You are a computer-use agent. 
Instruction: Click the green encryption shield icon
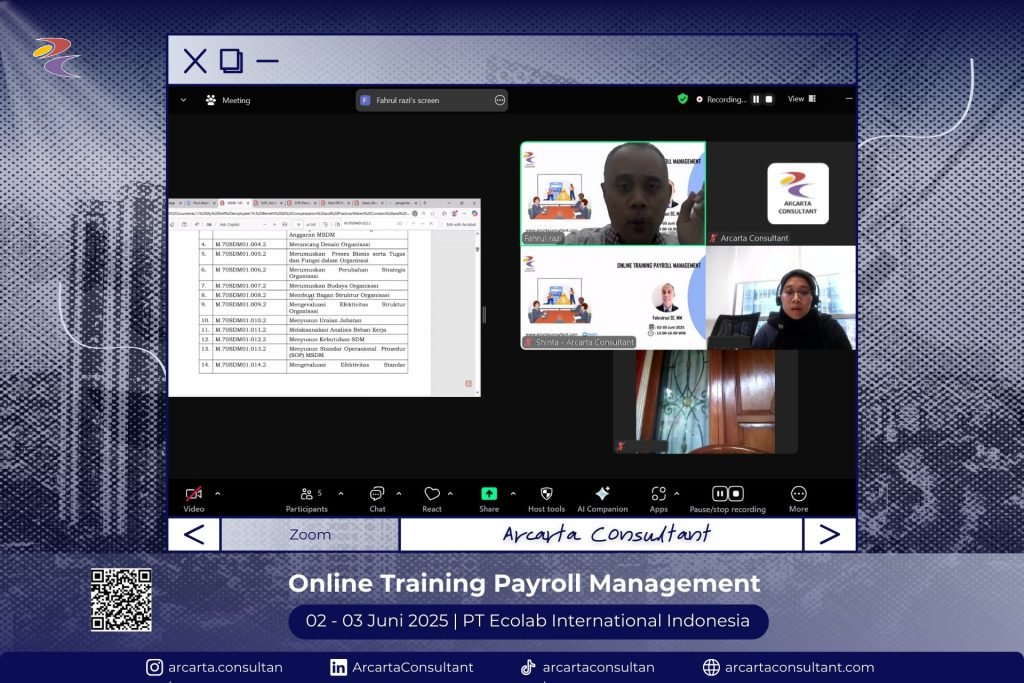coord(683,99)
